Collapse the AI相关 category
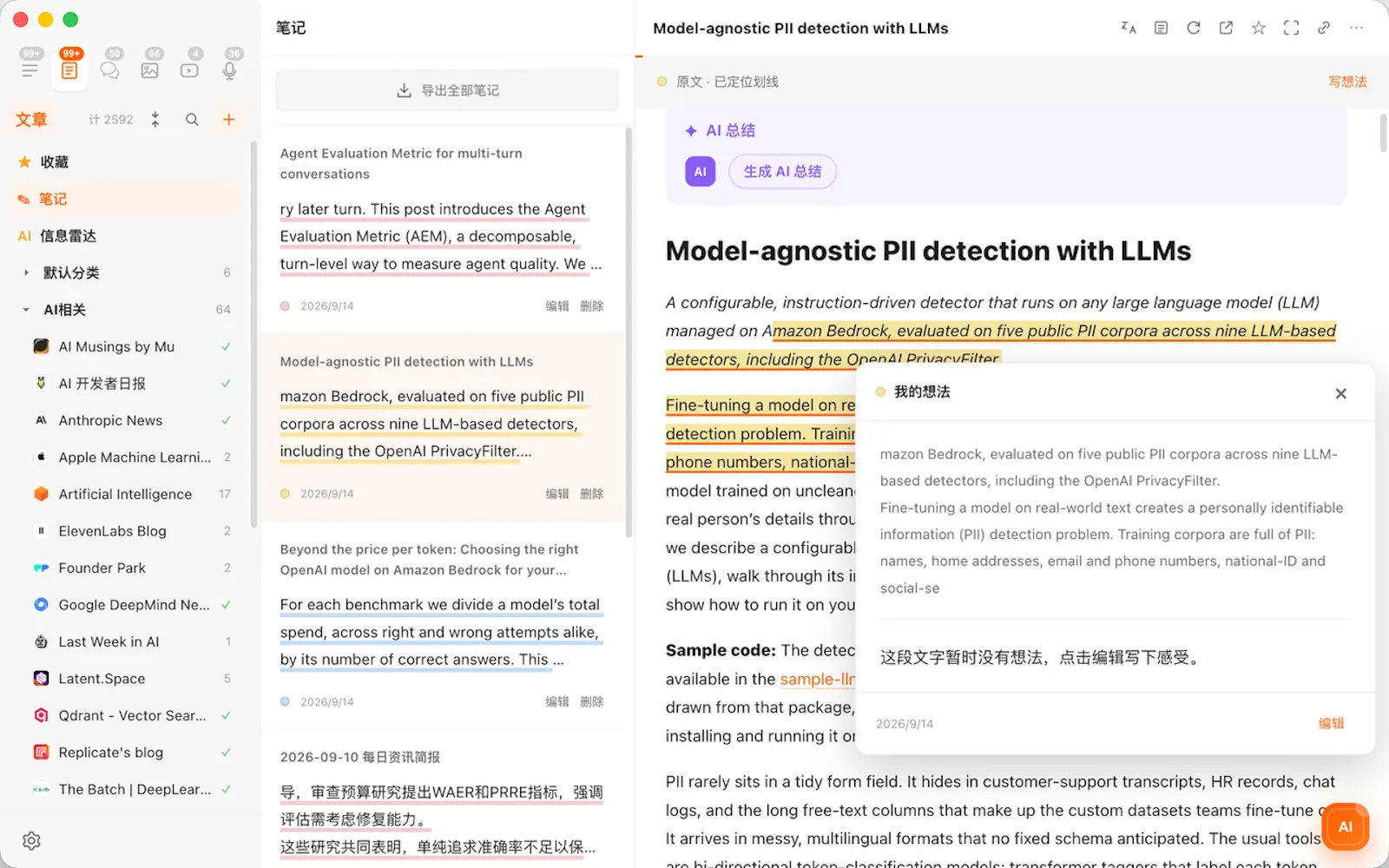 [x=26, y=310]
